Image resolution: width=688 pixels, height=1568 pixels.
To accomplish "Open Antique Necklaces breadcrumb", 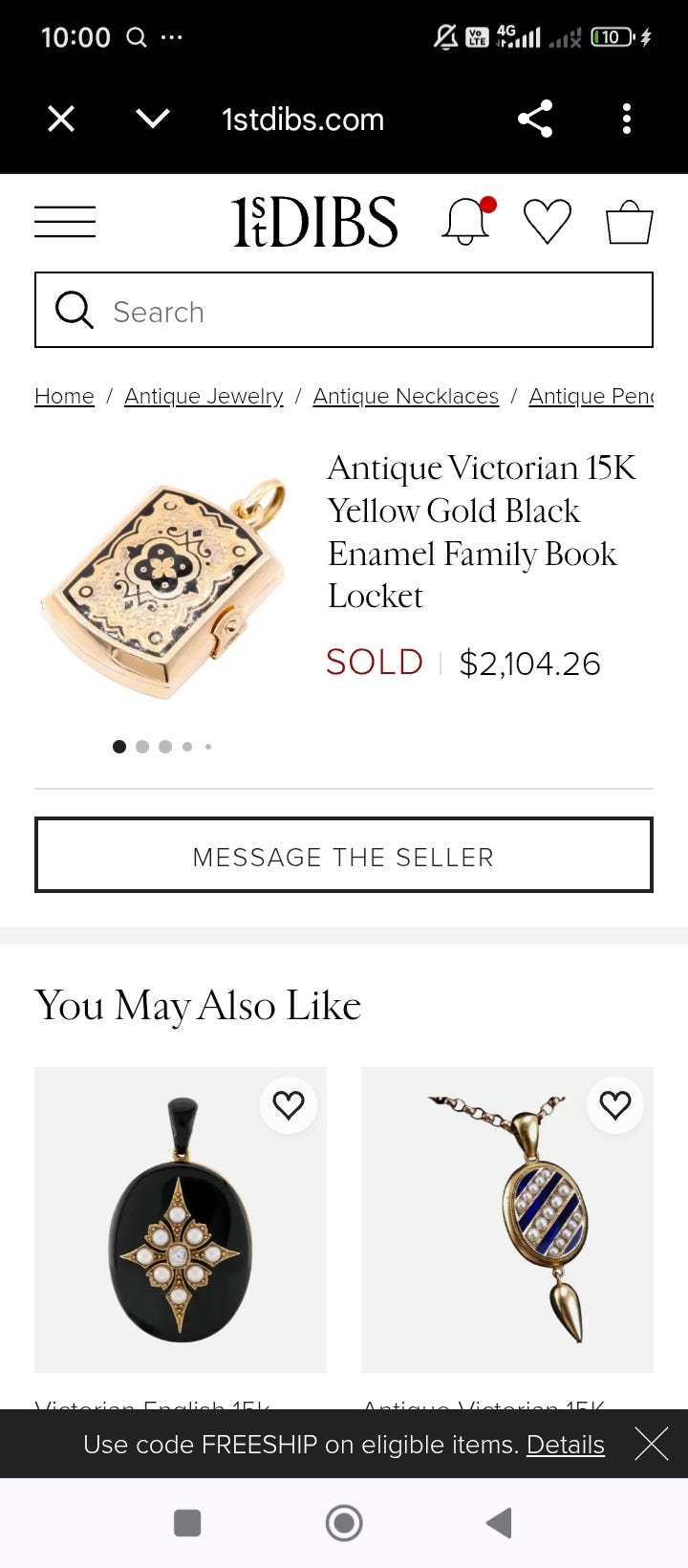I will click(406, 396).
